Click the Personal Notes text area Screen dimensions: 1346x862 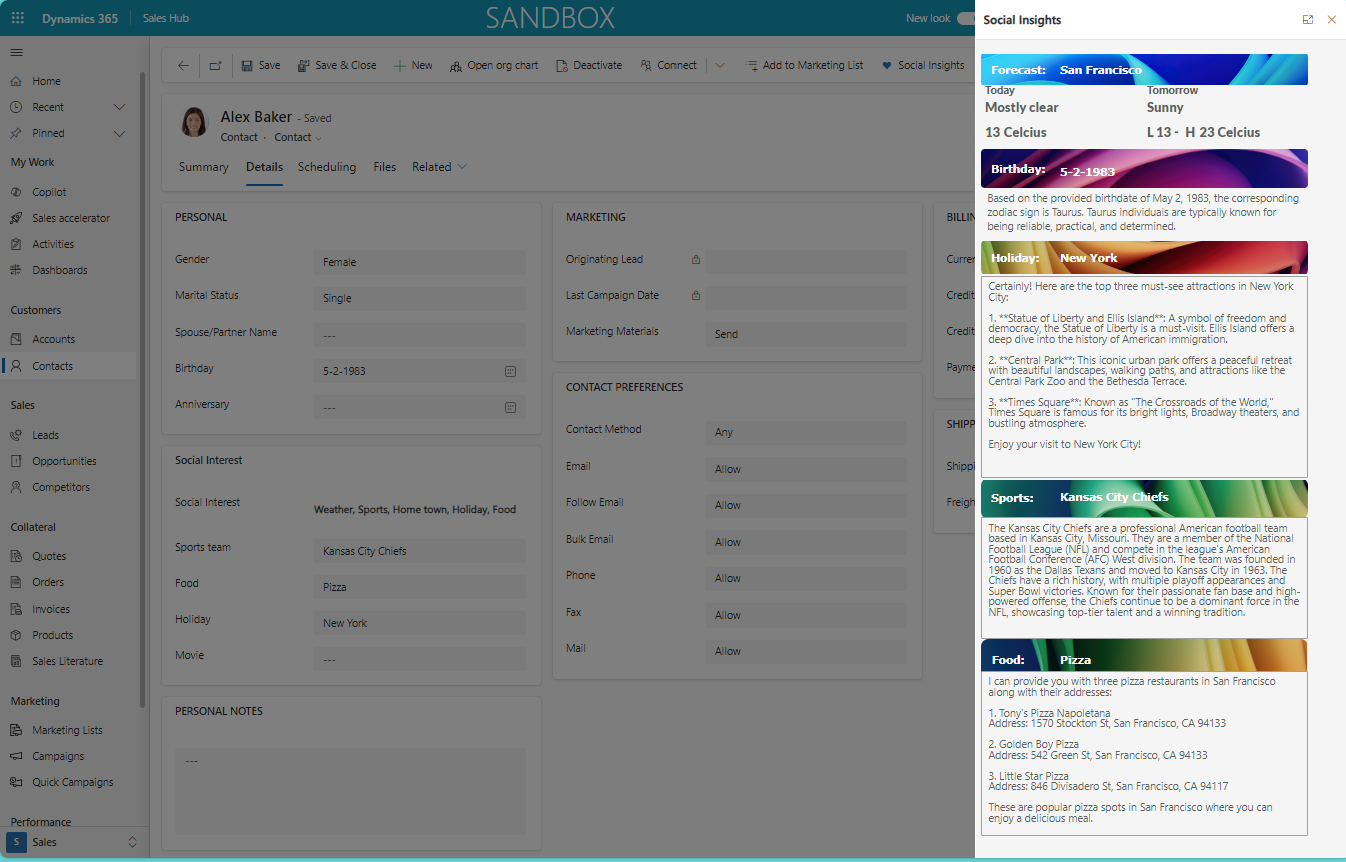[x=351, y=790]
